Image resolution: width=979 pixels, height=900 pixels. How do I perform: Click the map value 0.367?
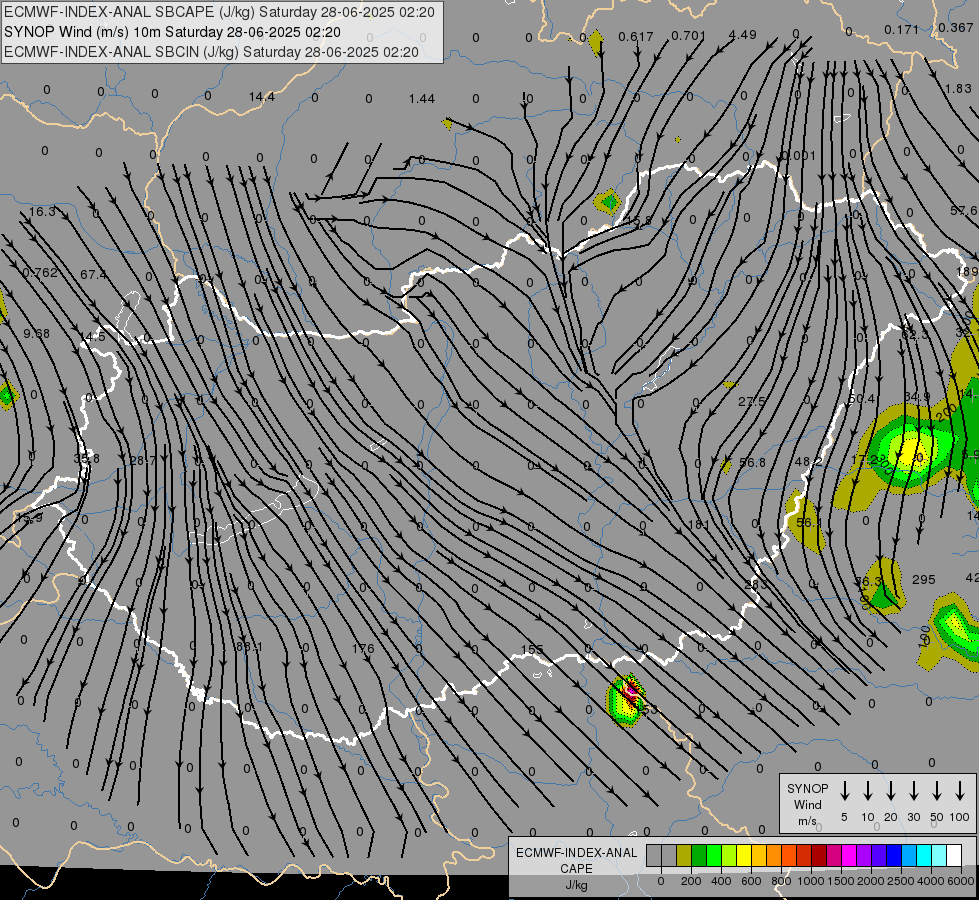coord(955,28)
